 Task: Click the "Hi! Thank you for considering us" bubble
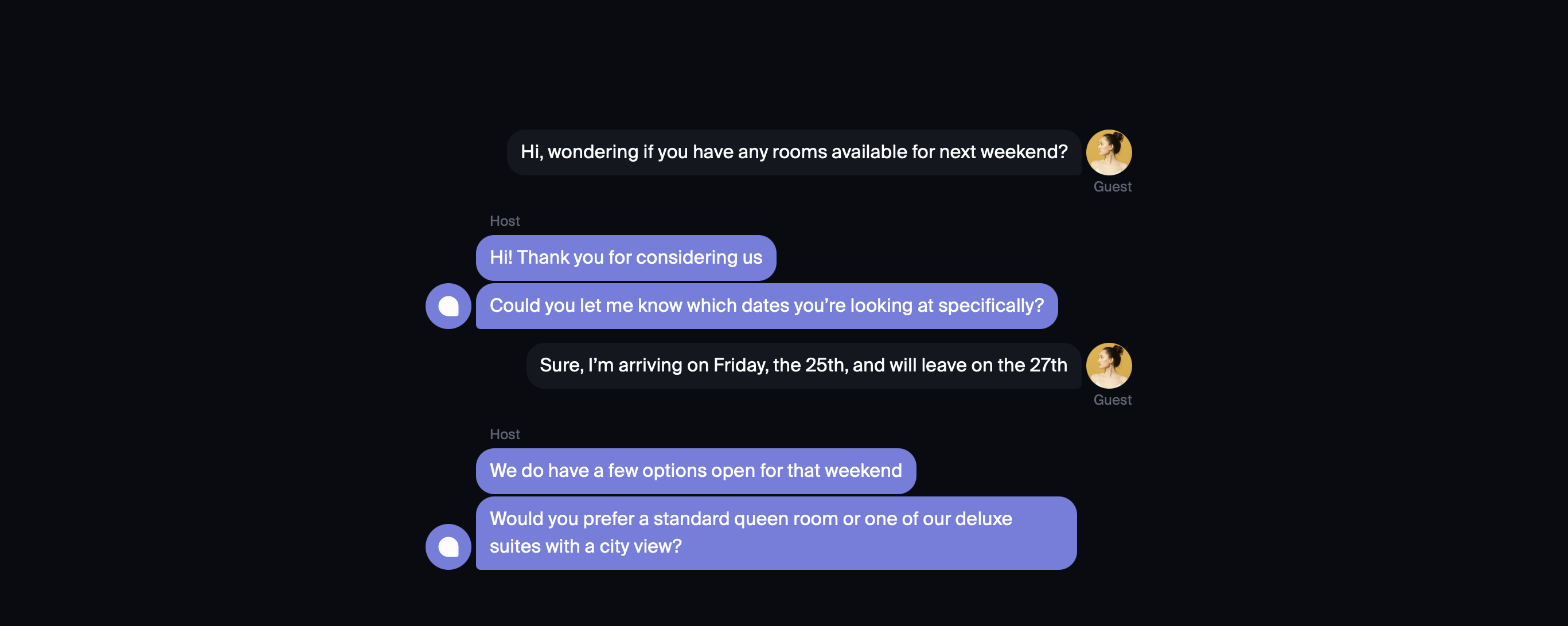(625, 258)
